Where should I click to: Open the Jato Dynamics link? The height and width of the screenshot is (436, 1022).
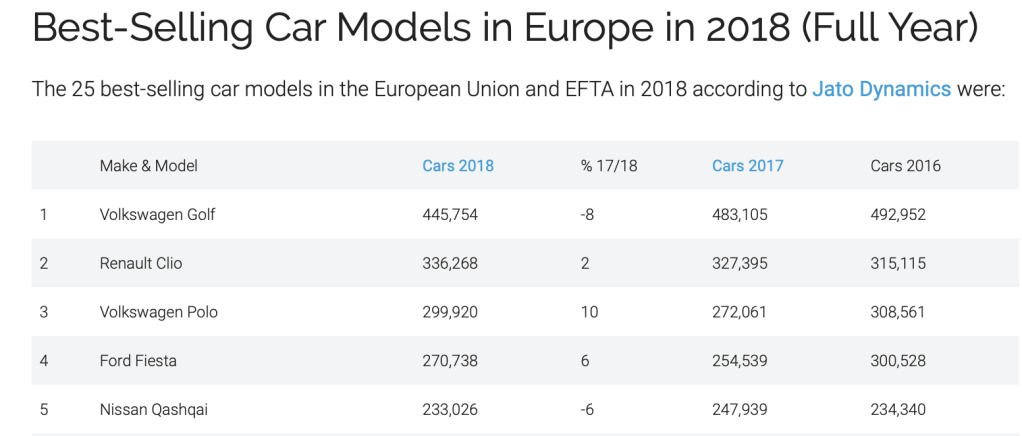click(881, 89)
